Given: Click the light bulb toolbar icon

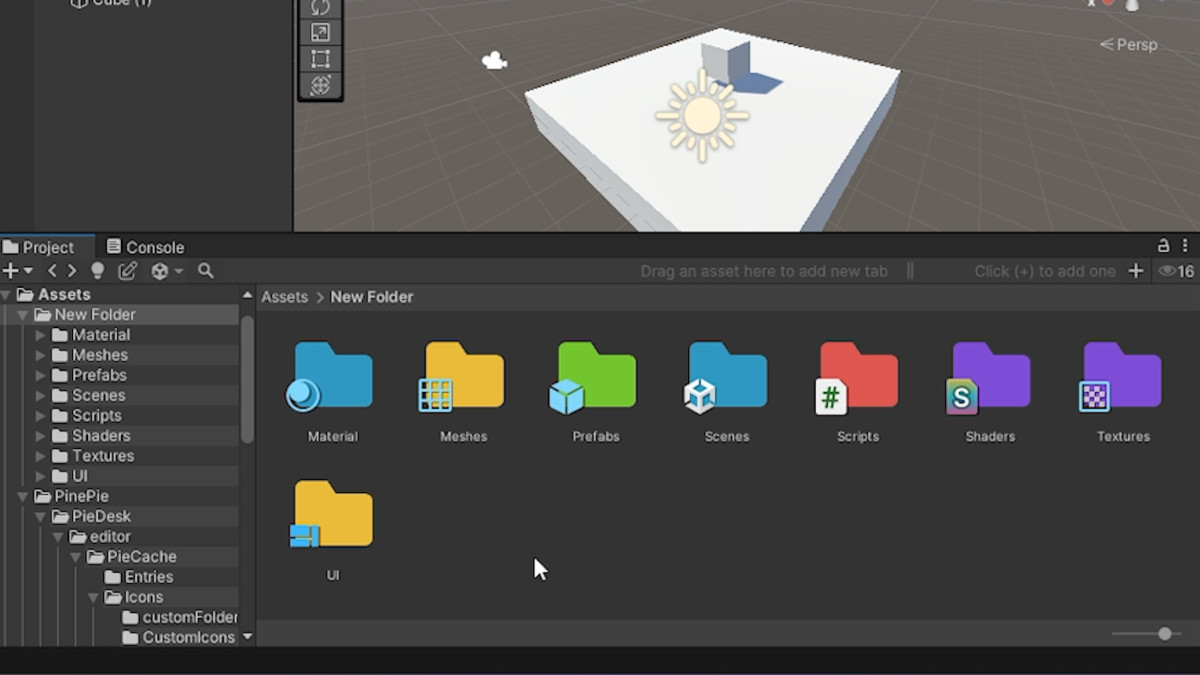Looking at the screenshot, I should point(97,271).
